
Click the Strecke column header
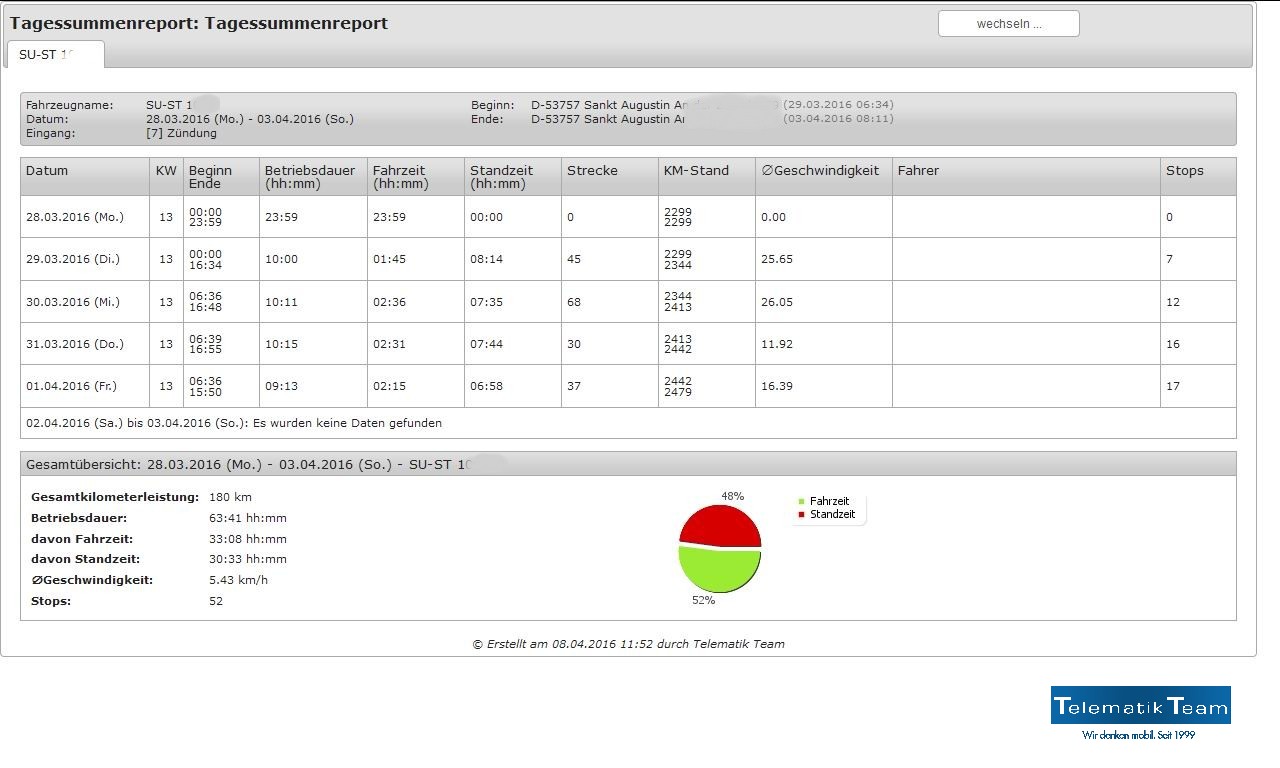pyautogui.click(x=592, y=171)
